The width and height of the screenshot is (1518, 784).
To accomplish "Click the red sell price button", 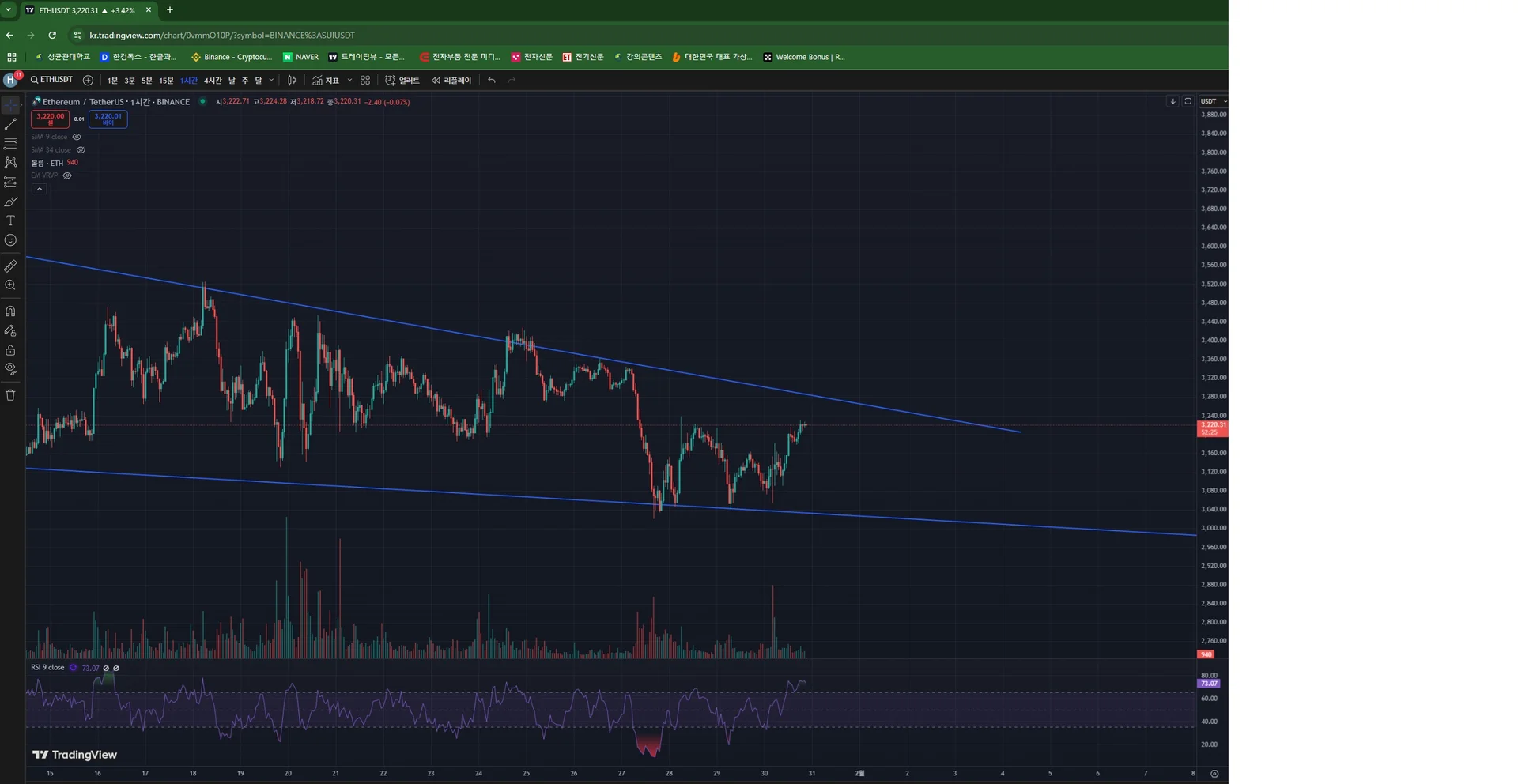I will pyautogui.click(x=50, y=119).
